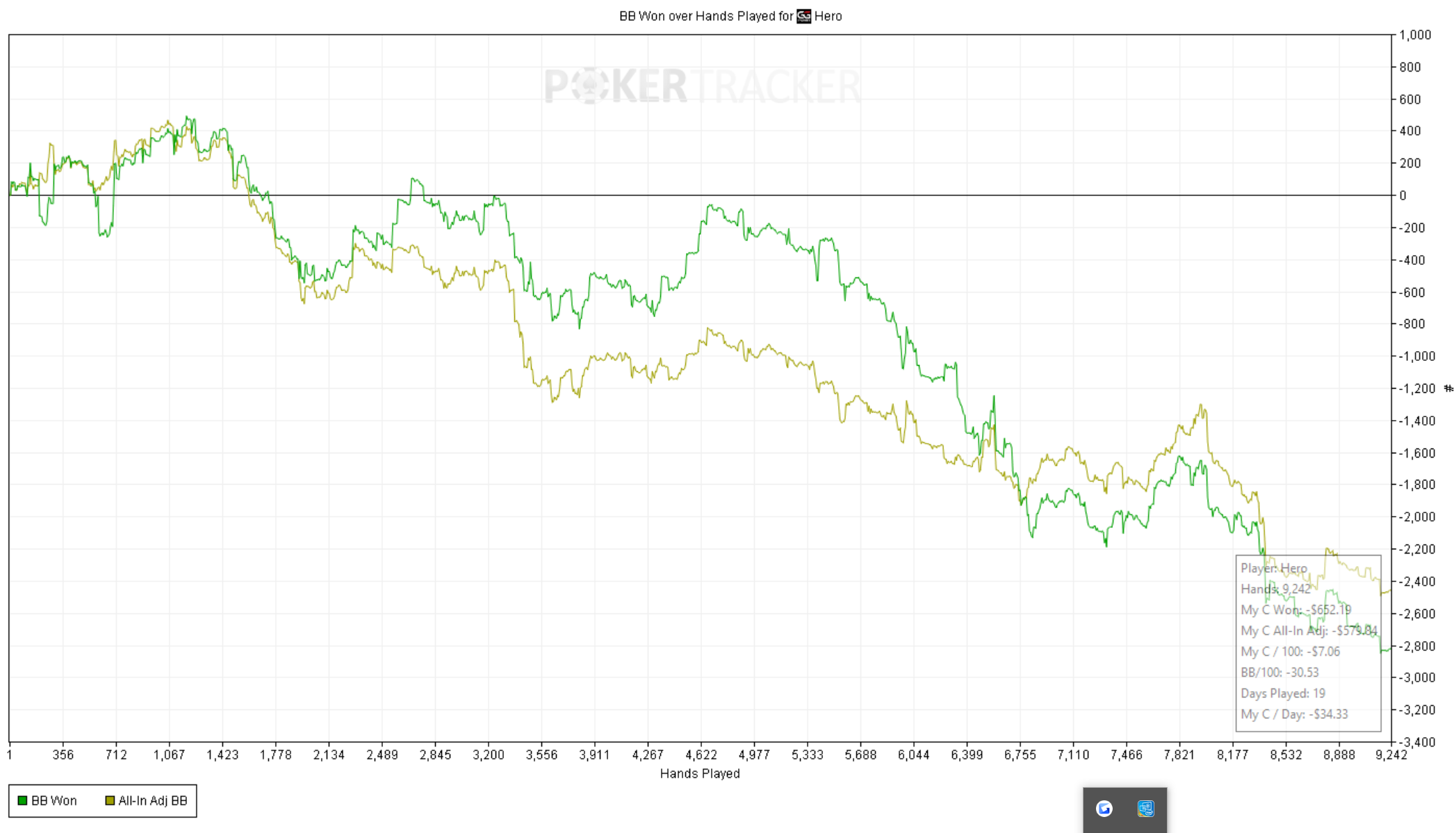Click the green BB Won legend swatch

tap(22, 801)
